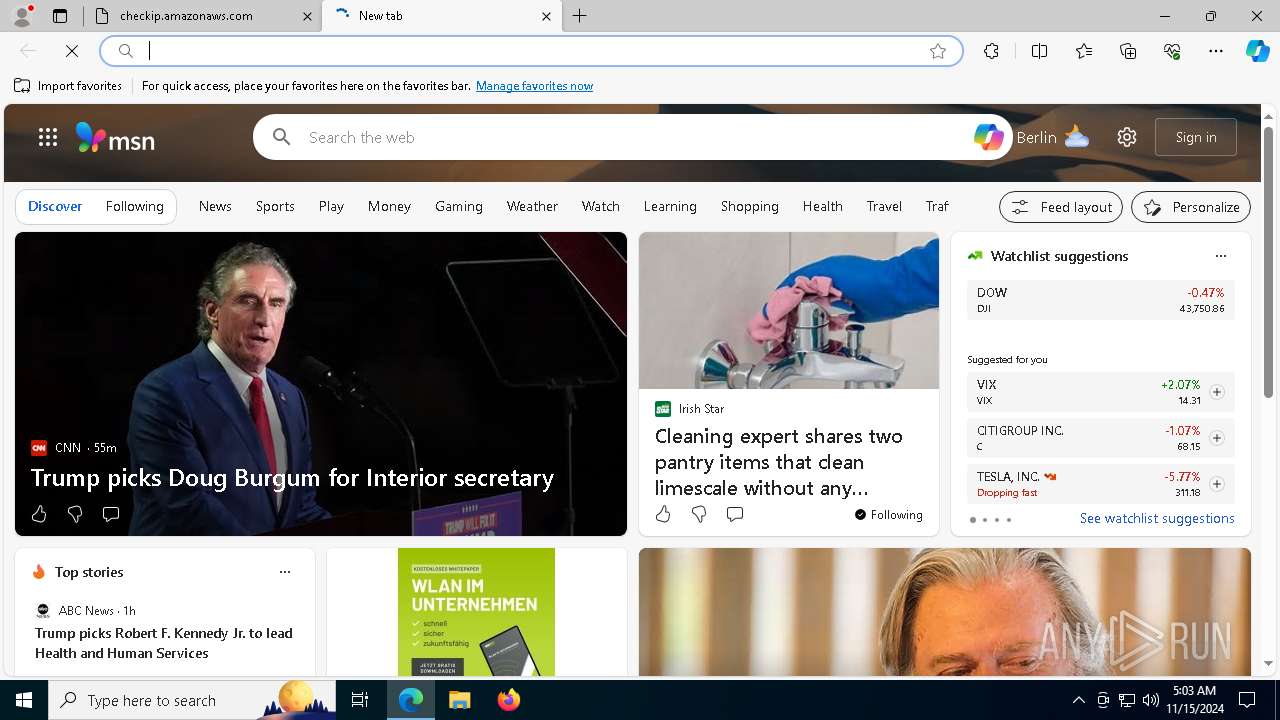The height and width of the screenshot is (720, 1280).
Task: Click Import favorites
Action: click(68, 86)
